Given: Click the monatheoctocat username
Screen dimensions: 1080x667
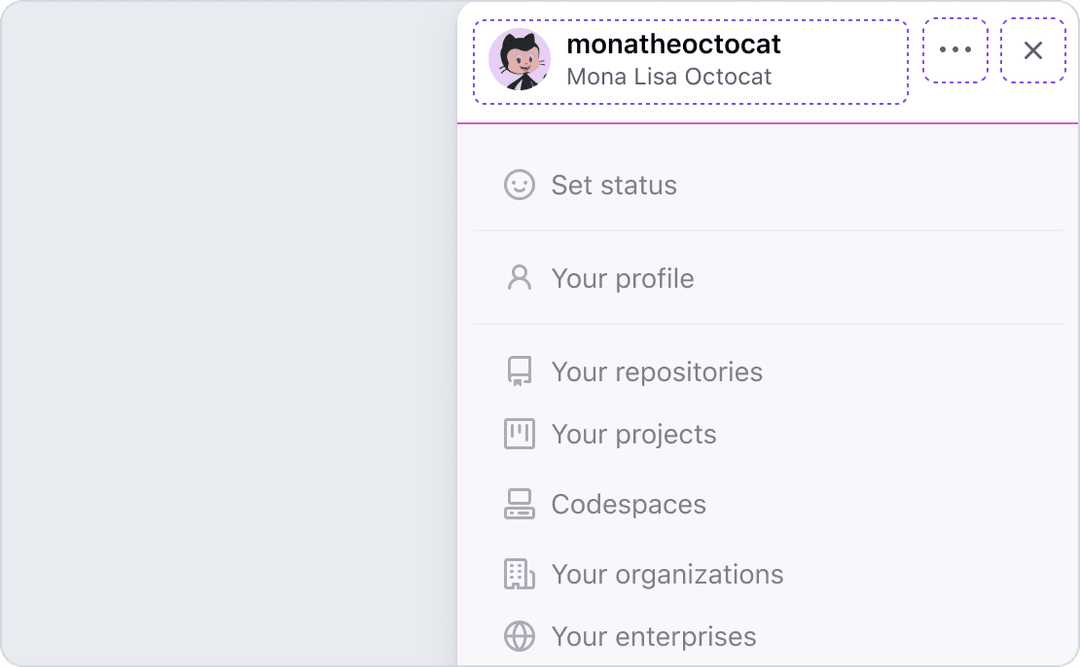Looking at the screenshot, I should [673, 44].
